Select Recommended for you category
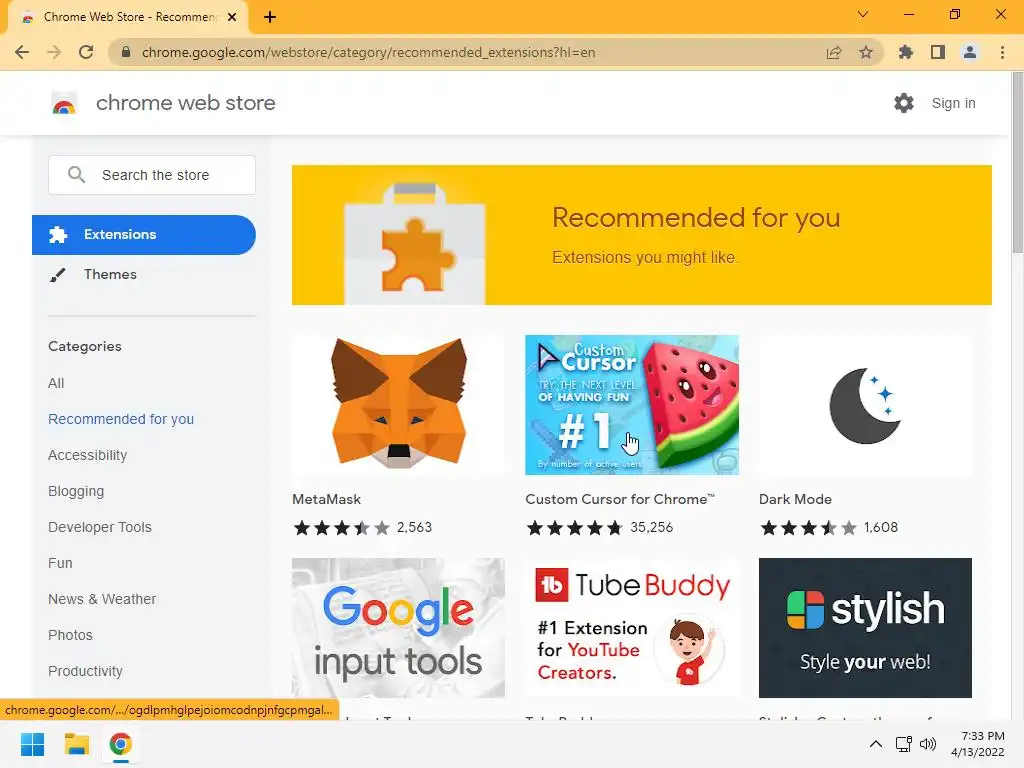The image size is (1024, 768). pyautogui.click(x=121, y=419)
